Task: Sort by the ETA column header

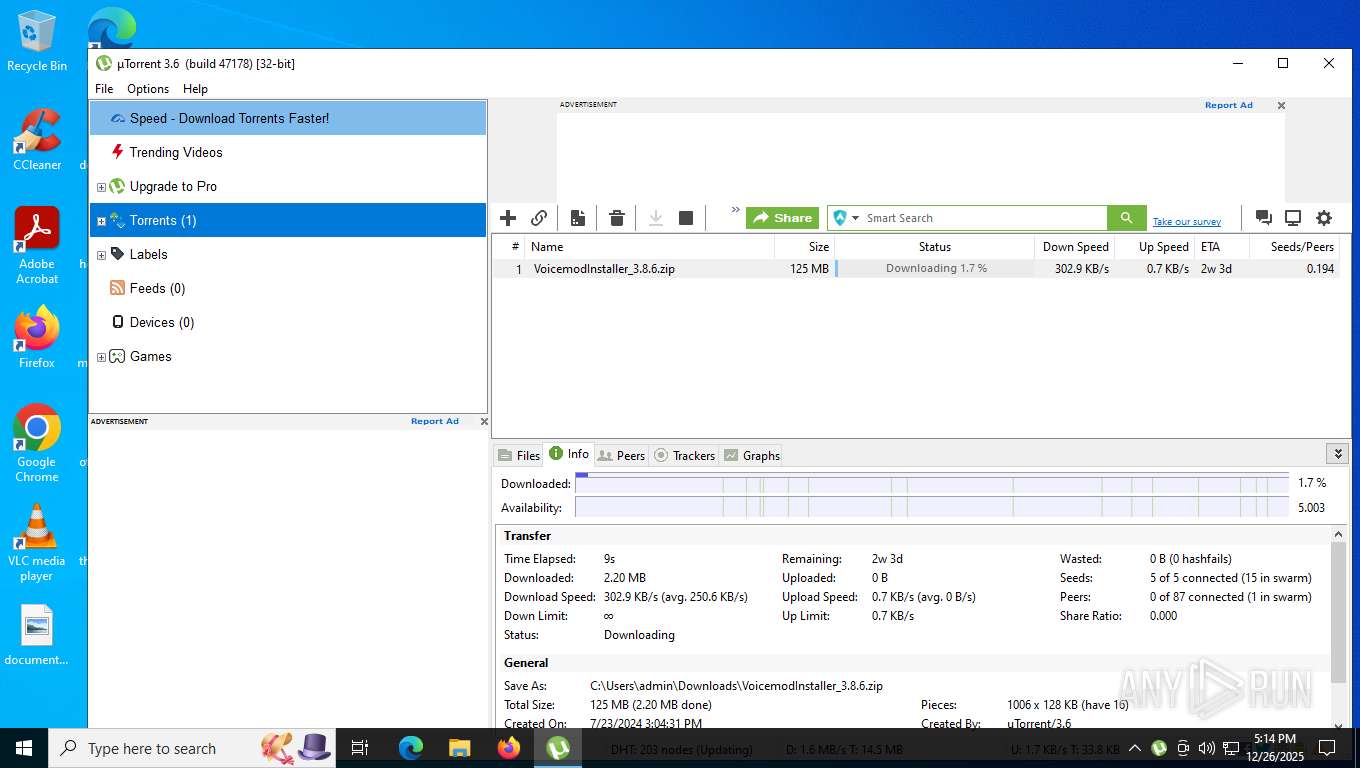Action: click(1221, 247)
